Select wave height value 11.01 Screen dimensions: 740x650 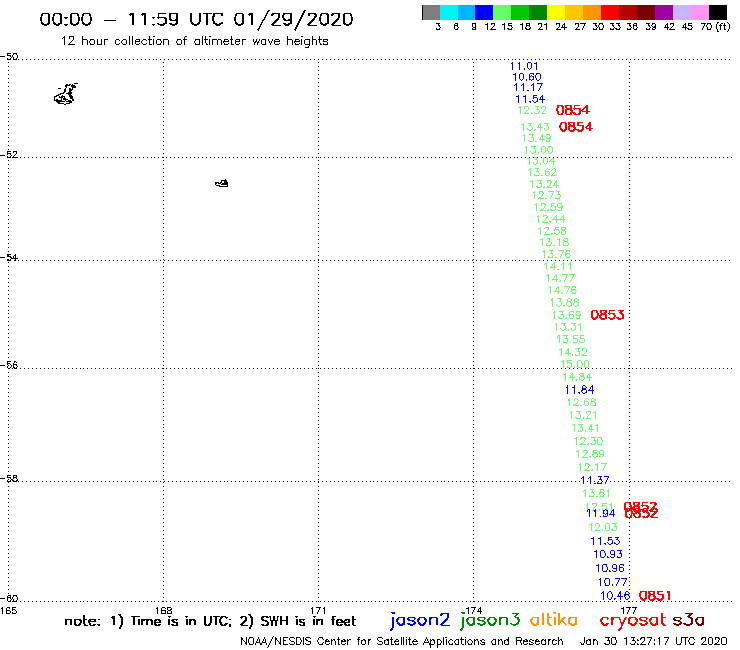524,66
